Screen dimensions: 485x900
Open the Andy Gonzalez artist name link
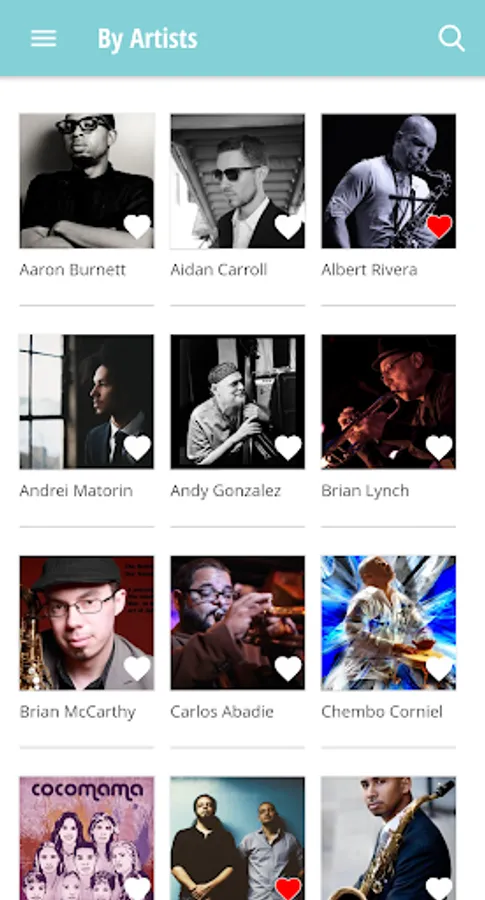tap(226, 491)
